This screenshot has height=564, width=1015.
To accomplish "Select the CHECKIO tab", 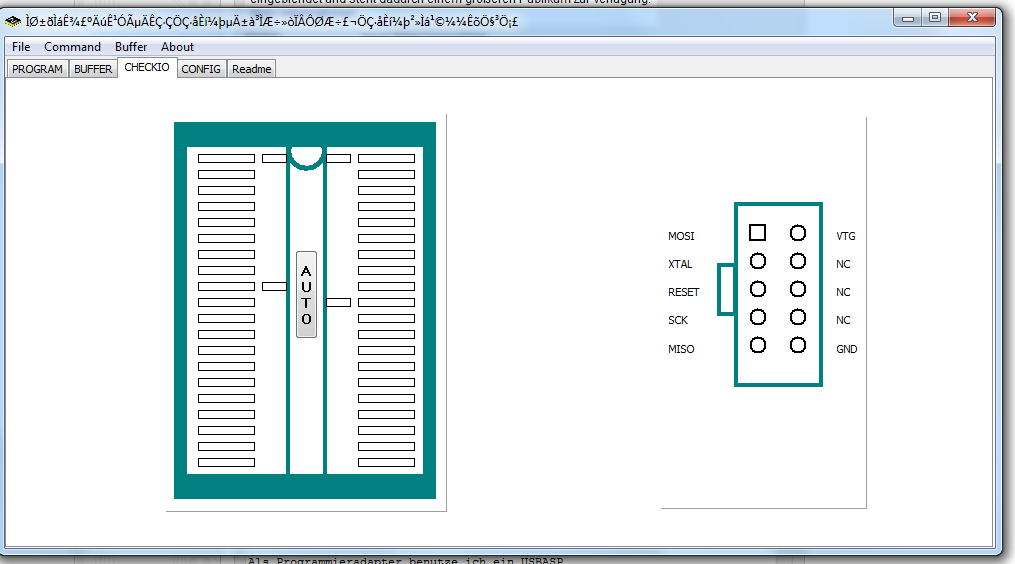I will pyautogui.click(x=147, y=67).
